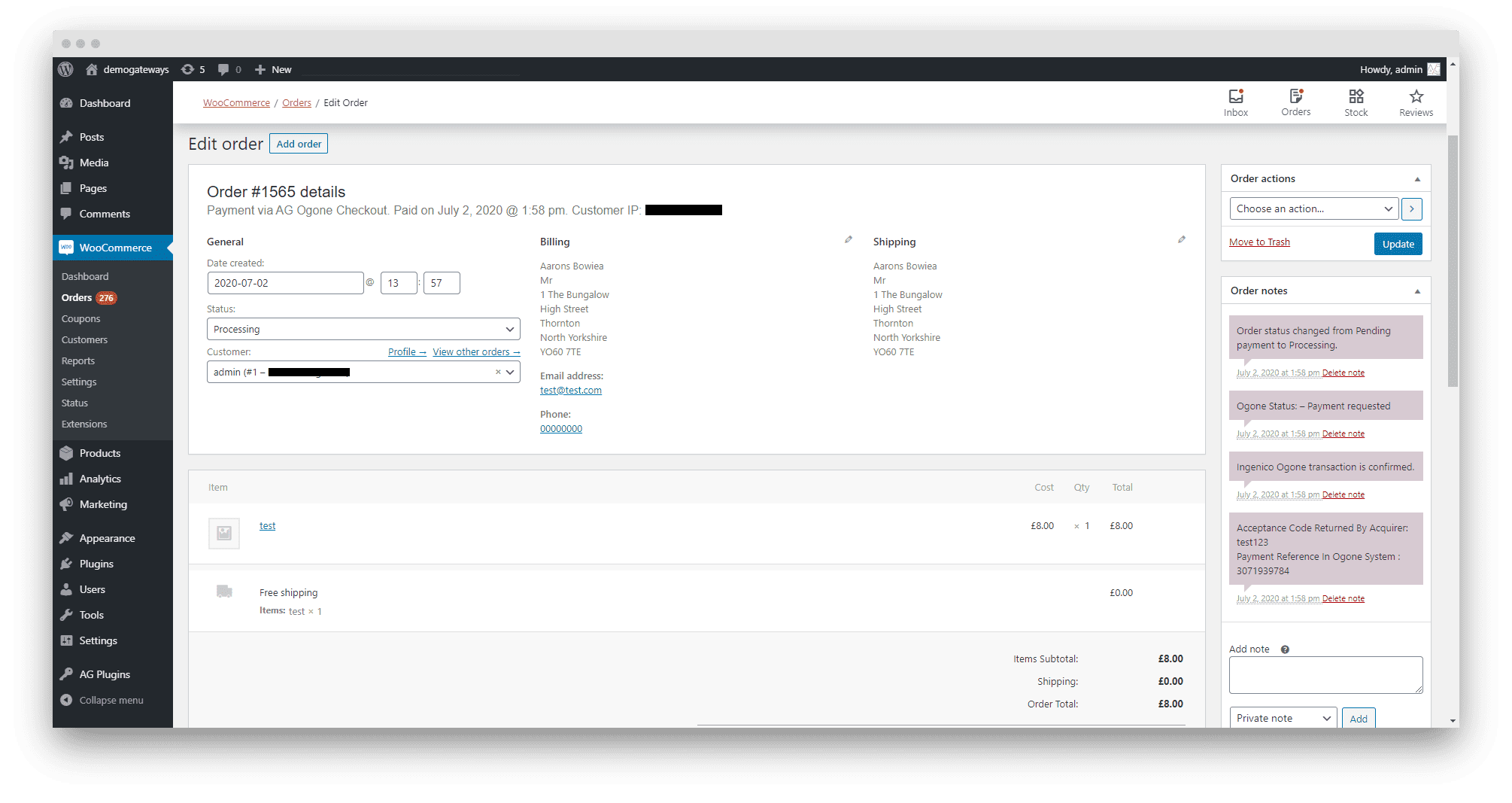Open the WooCommerce sidebar menu
The height and width of the screenshot is (803, 1512).
point(113,248)
